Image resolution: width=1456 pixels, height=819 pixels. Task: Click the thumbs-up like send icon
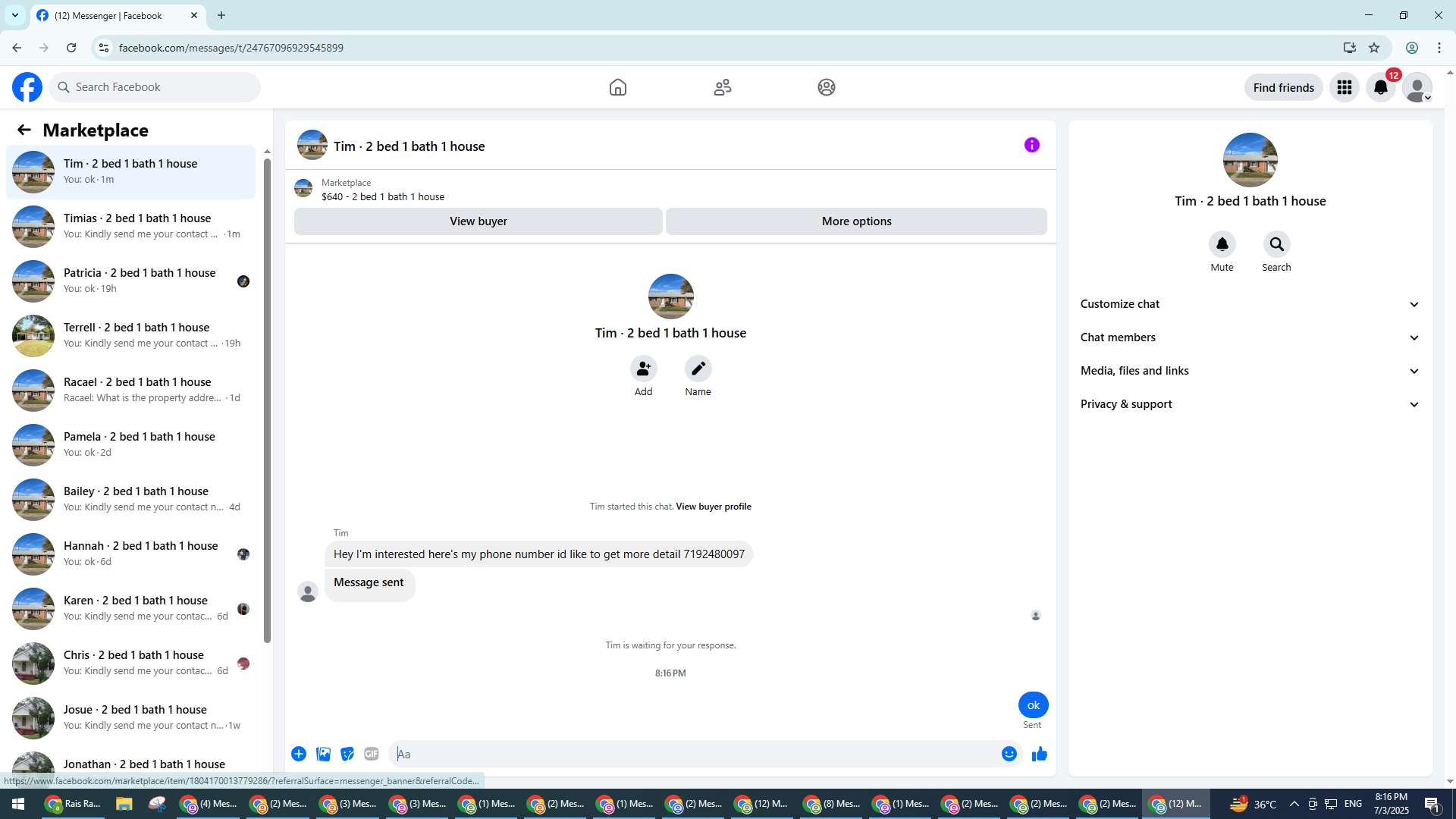1039,754
